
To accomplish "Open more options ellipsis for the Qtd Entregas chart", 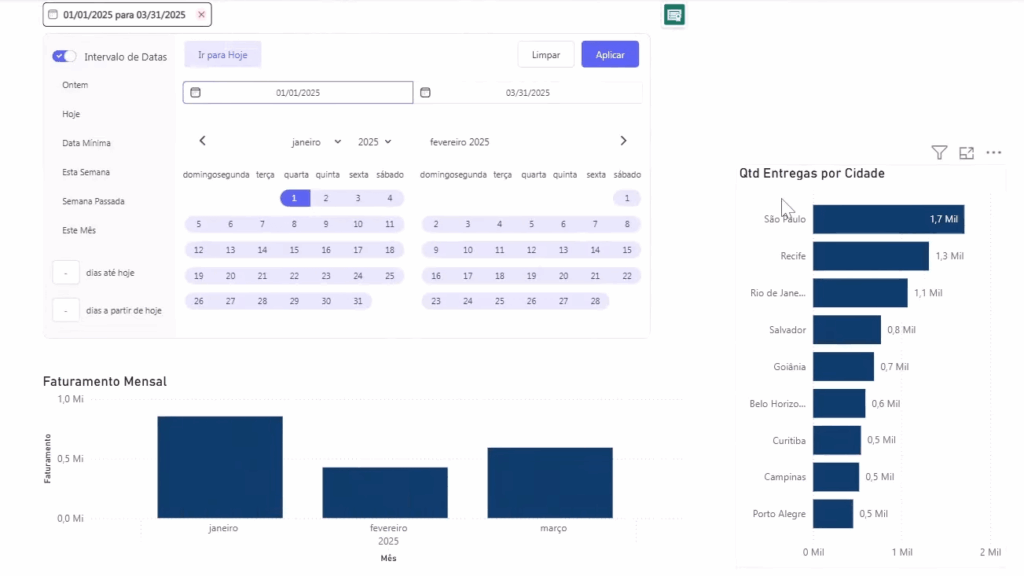I will pos(993,153).
